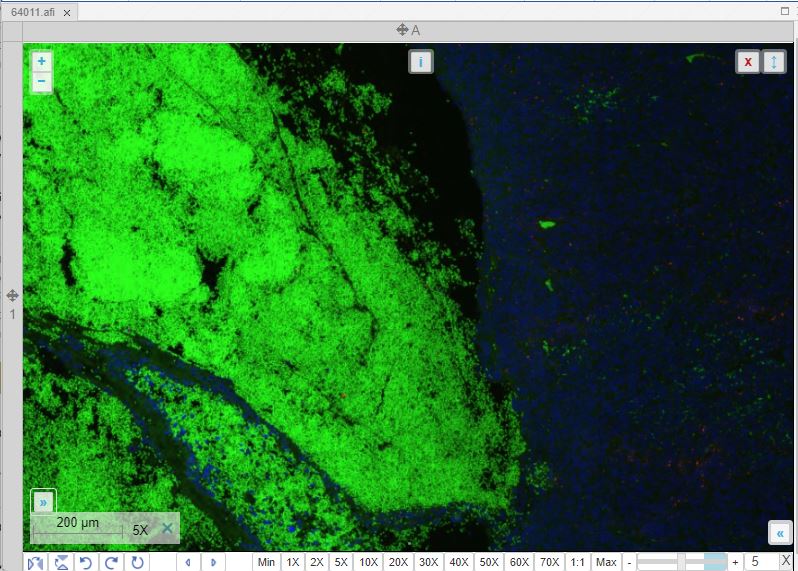
Task: Reset the image rotation
Action: tap(137, 562)
